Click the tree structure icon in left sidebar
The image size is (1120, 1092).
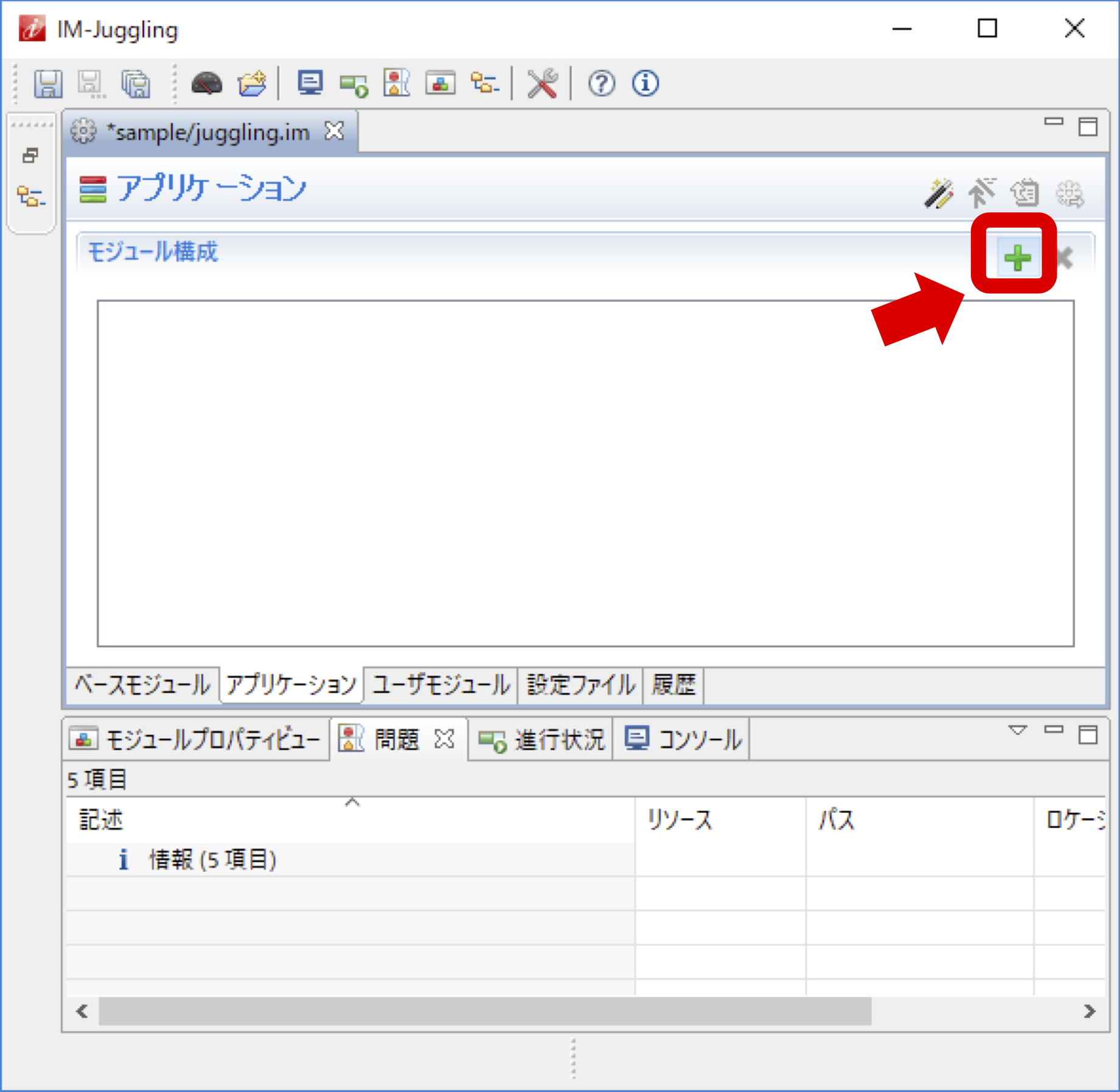pyautogui.click(x=31, y=196)
